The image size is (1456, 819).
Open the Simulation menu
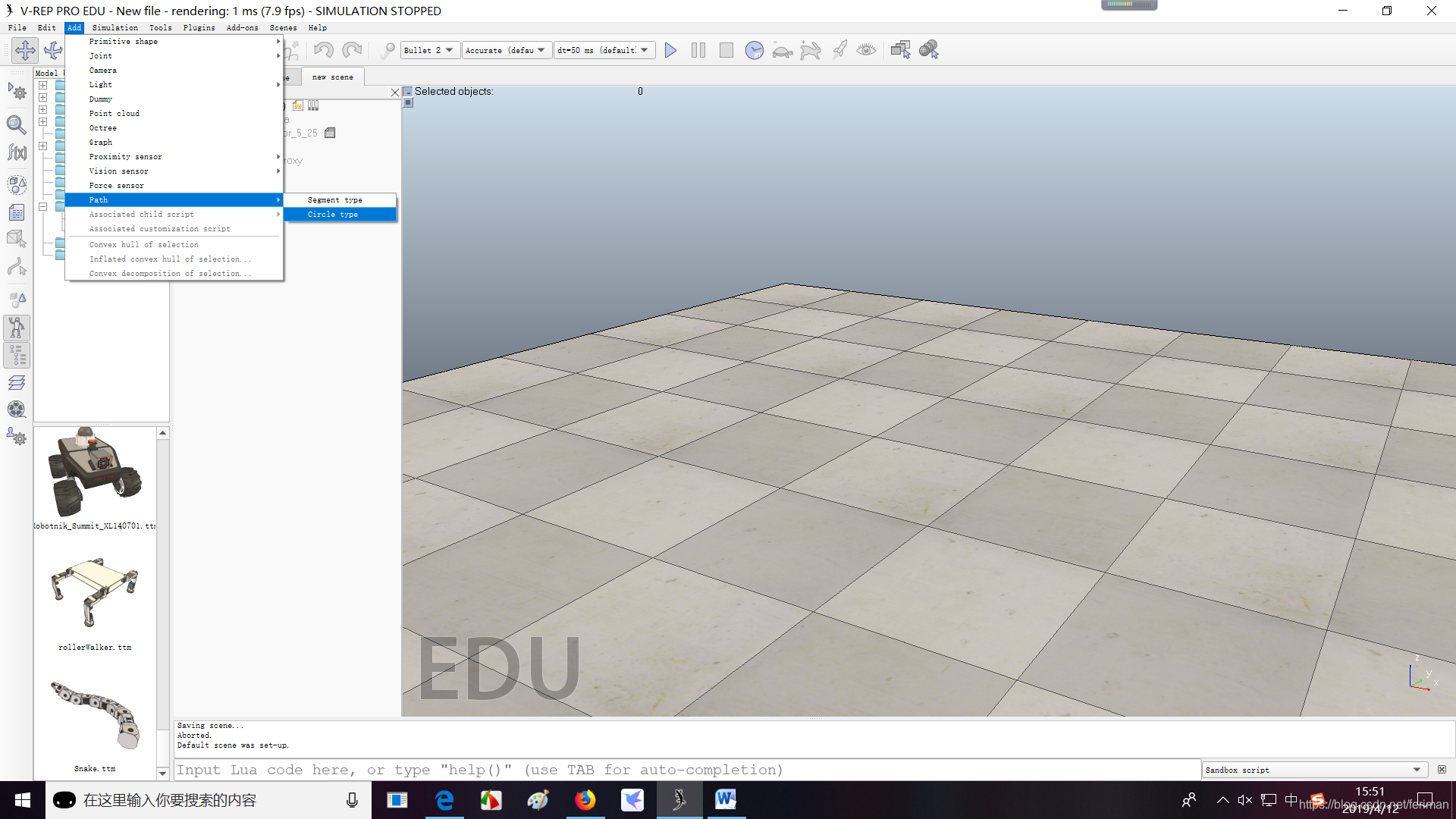(115, 27)
